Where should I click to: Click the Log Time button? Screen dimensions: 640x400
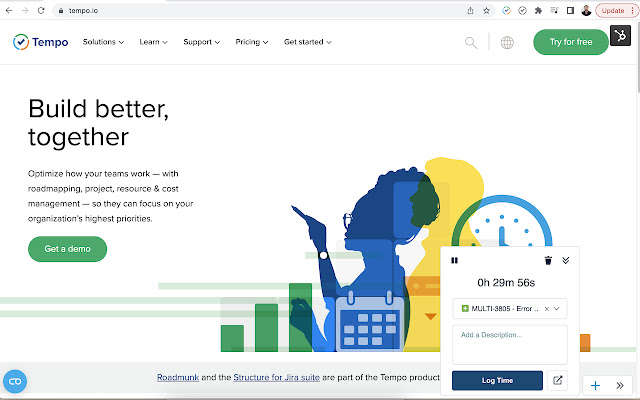click(x=497, y=380)
